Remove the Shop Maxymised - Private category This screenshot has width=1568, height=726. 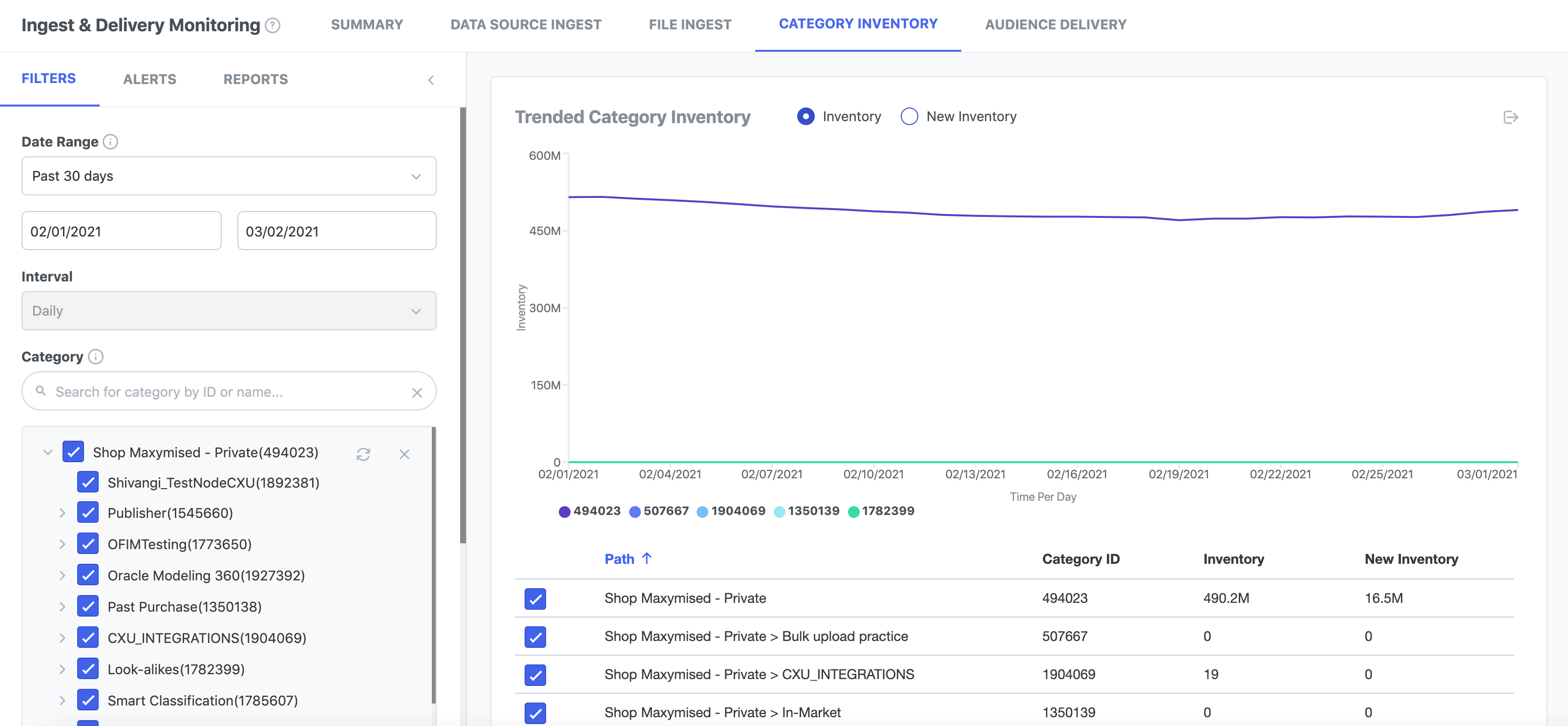point(404,454)
